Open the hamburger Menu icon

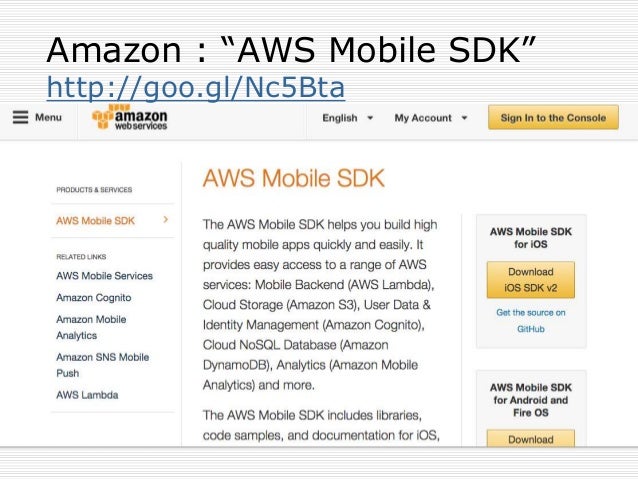coord(20,117)
